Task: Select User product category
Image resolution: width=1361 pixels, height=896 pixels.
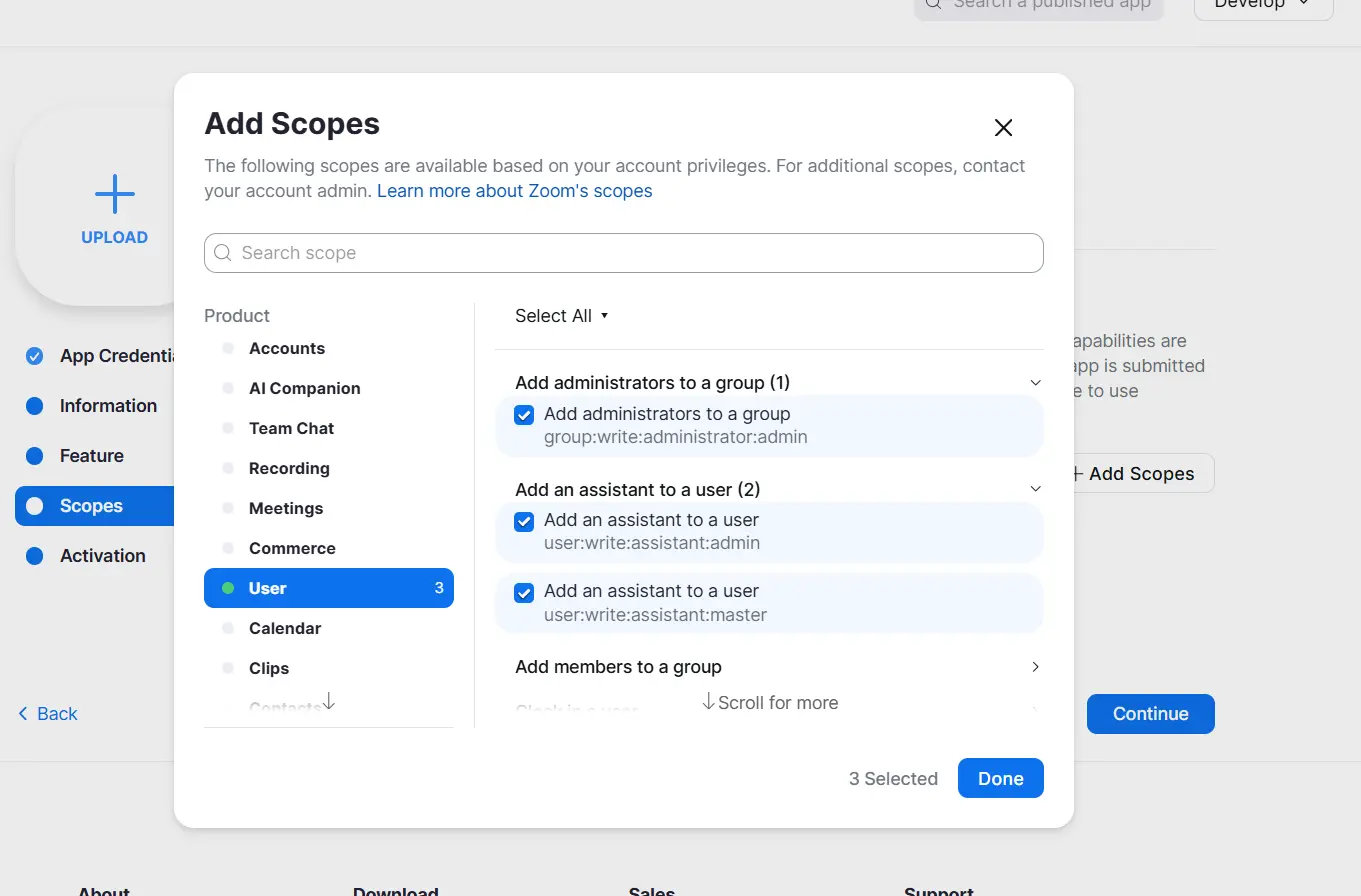Action: click(329, 588)
